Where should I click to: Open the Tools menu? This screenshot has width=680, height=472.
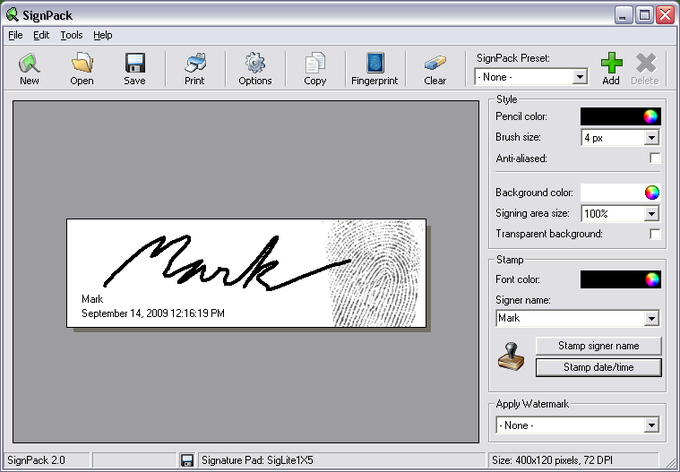72,35
